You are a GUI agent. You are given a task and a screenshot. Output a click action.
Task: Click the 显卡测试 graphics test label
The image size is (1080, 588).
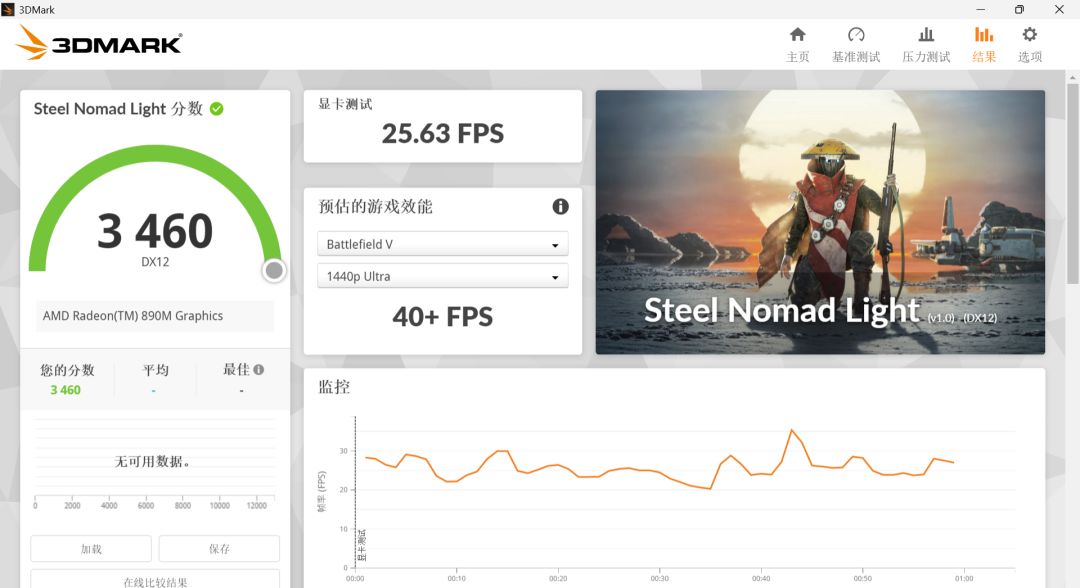tap(345, 104)
